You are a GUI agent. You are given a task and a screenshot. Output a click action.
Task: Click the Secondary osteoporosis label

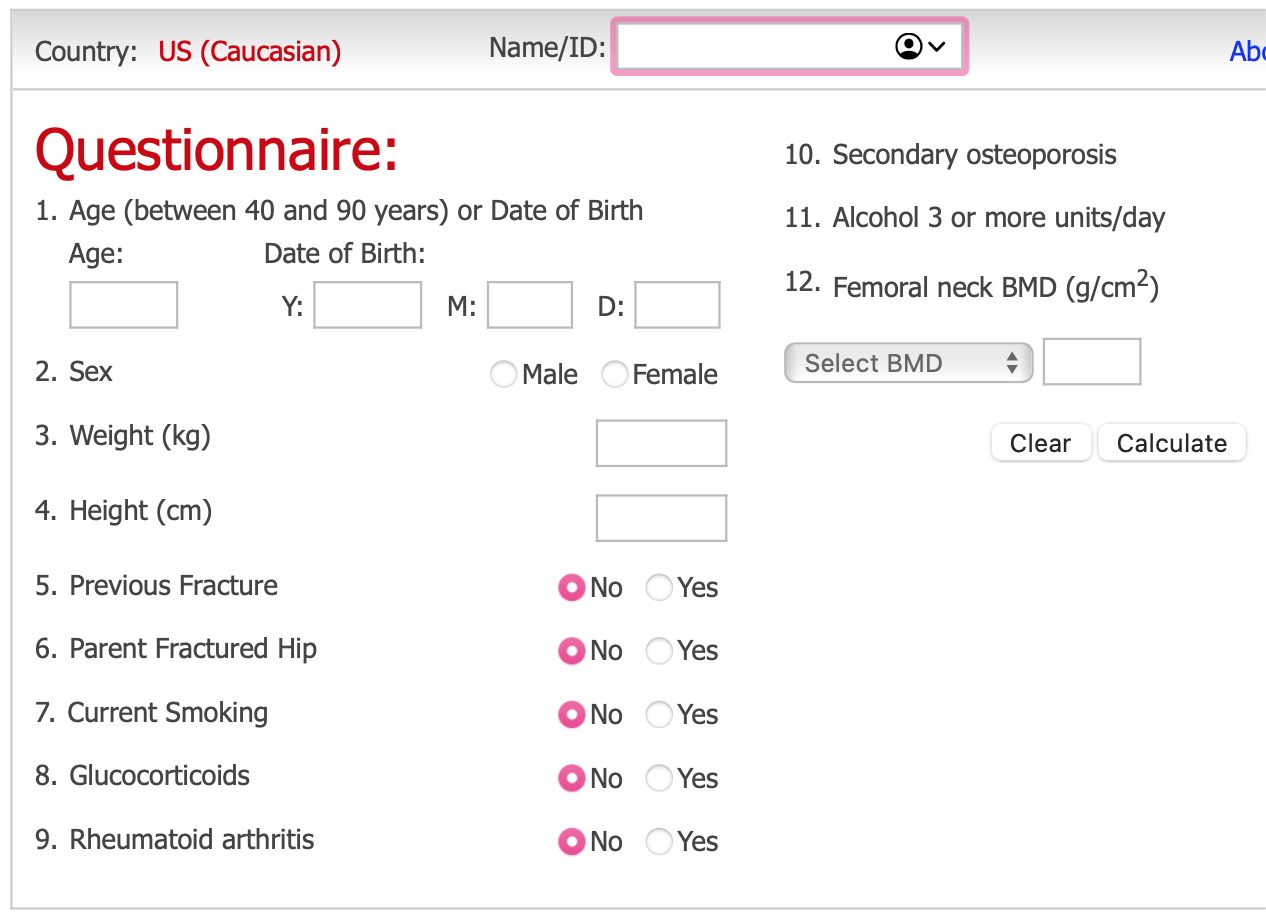tap(974, 155)
